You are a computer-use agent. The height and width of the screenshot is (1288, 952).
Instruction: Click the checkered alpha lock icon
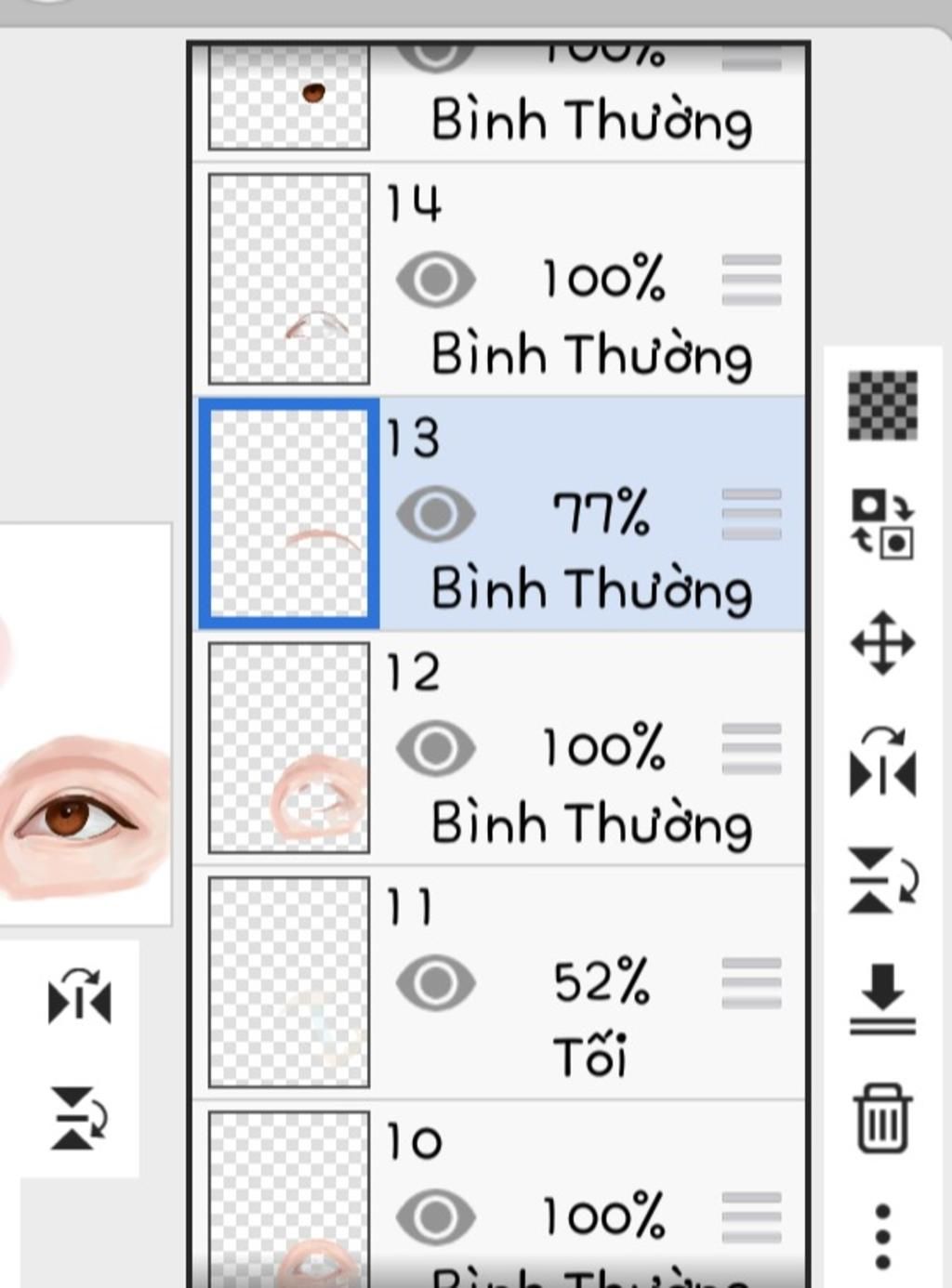[x=882, y=404]
